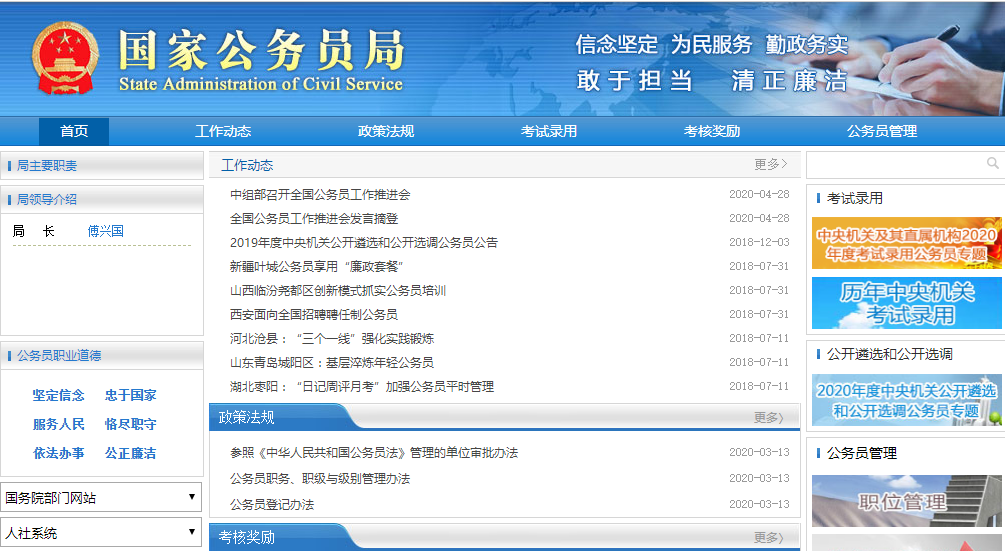The image size is (1005, 551).
Task: Open article 山西临汾尧都区创新模式抓实公务员培训
Action: tap(338, 291)
